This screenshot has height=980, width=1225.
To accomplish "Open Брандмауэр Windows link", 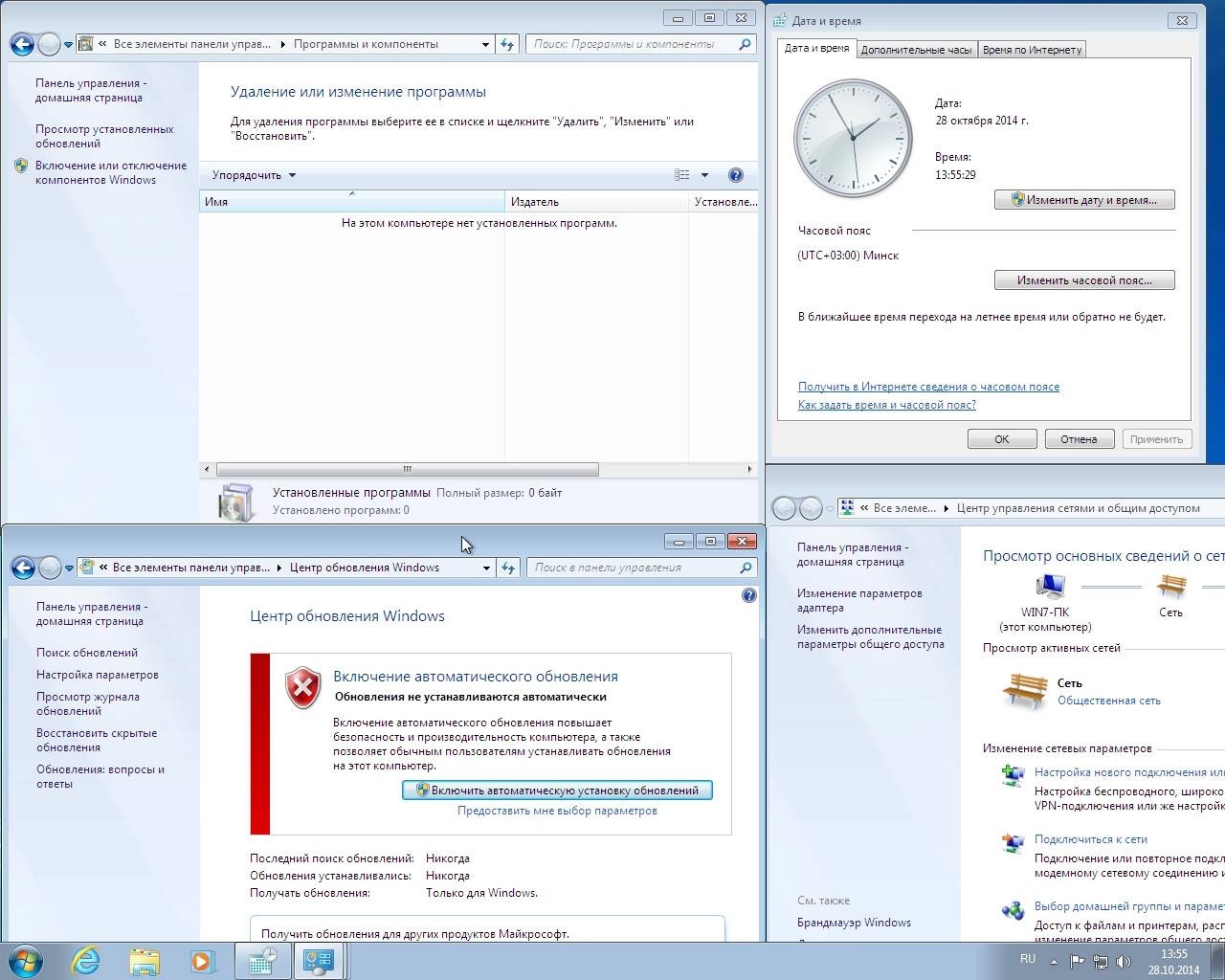I will (854, 923).
